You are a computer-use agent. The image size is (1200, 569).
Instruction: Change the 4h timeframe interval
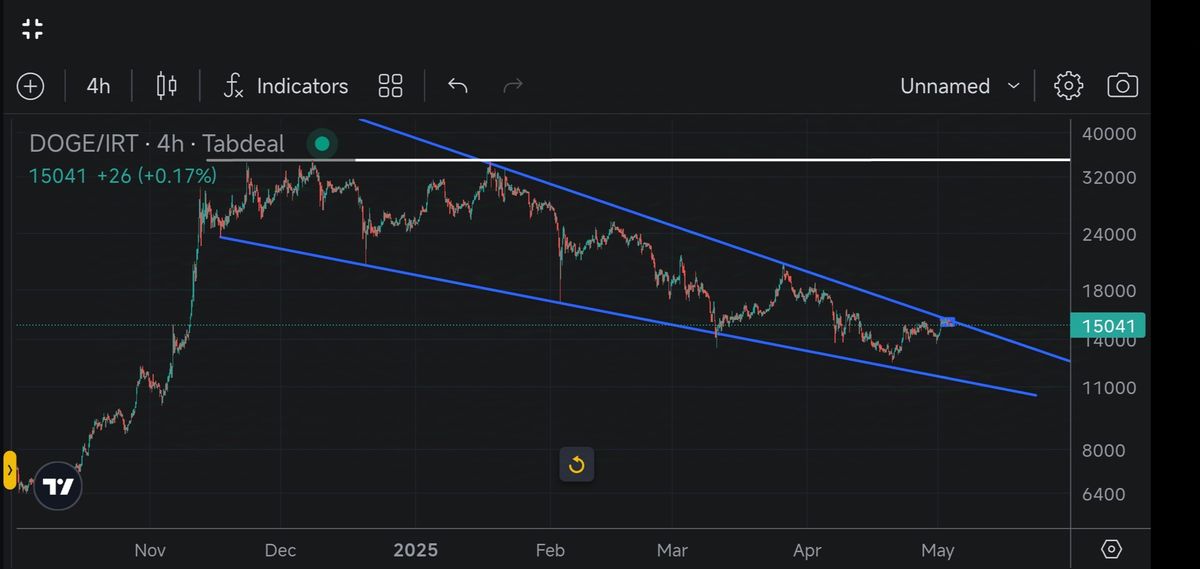pyautogui.click(x=98, y=86)
